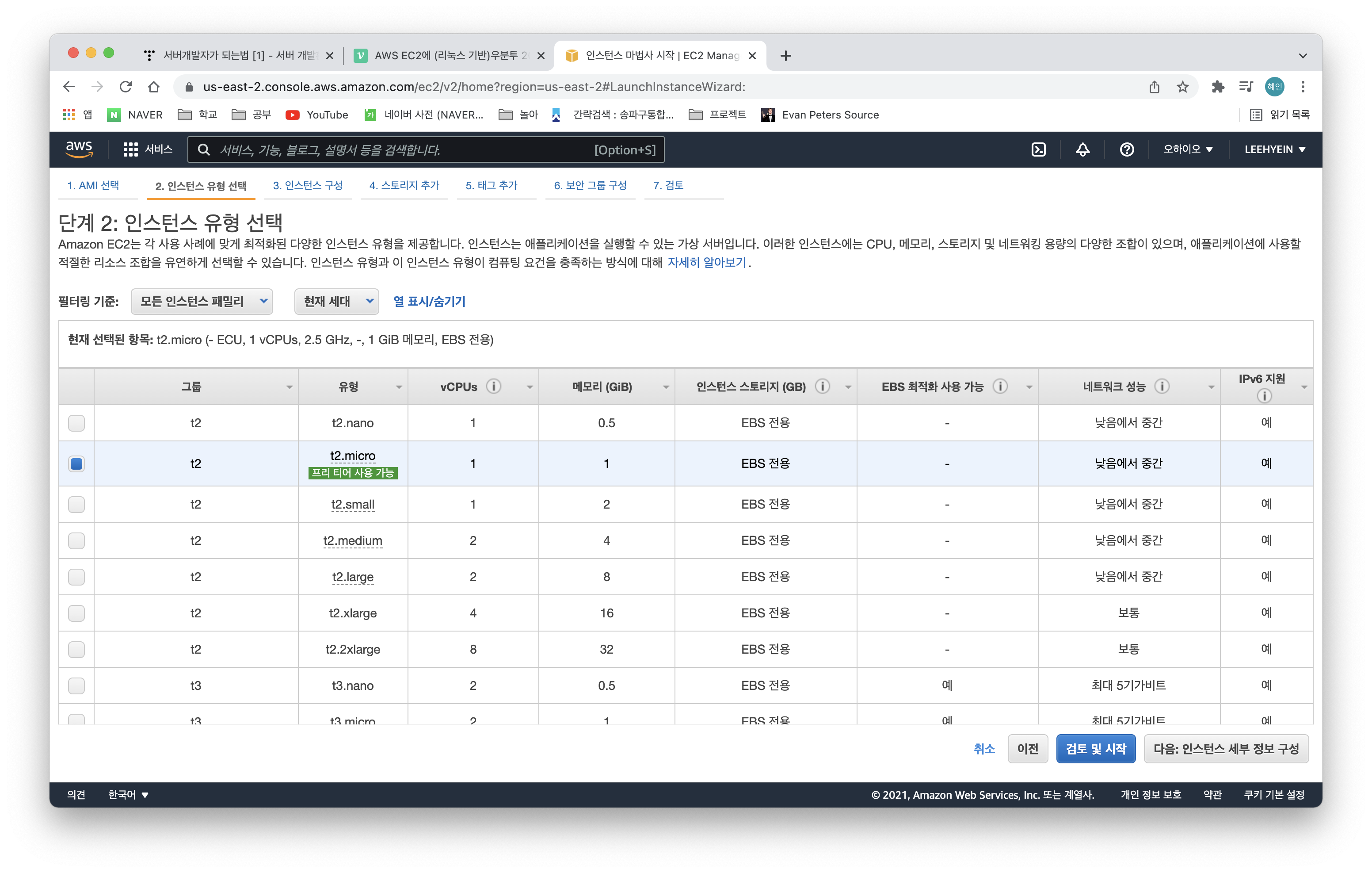Viewport: 1372px width, 873px height.
Task: Tick the t2.xlarge instance checkbox
Action: point(76,613)
